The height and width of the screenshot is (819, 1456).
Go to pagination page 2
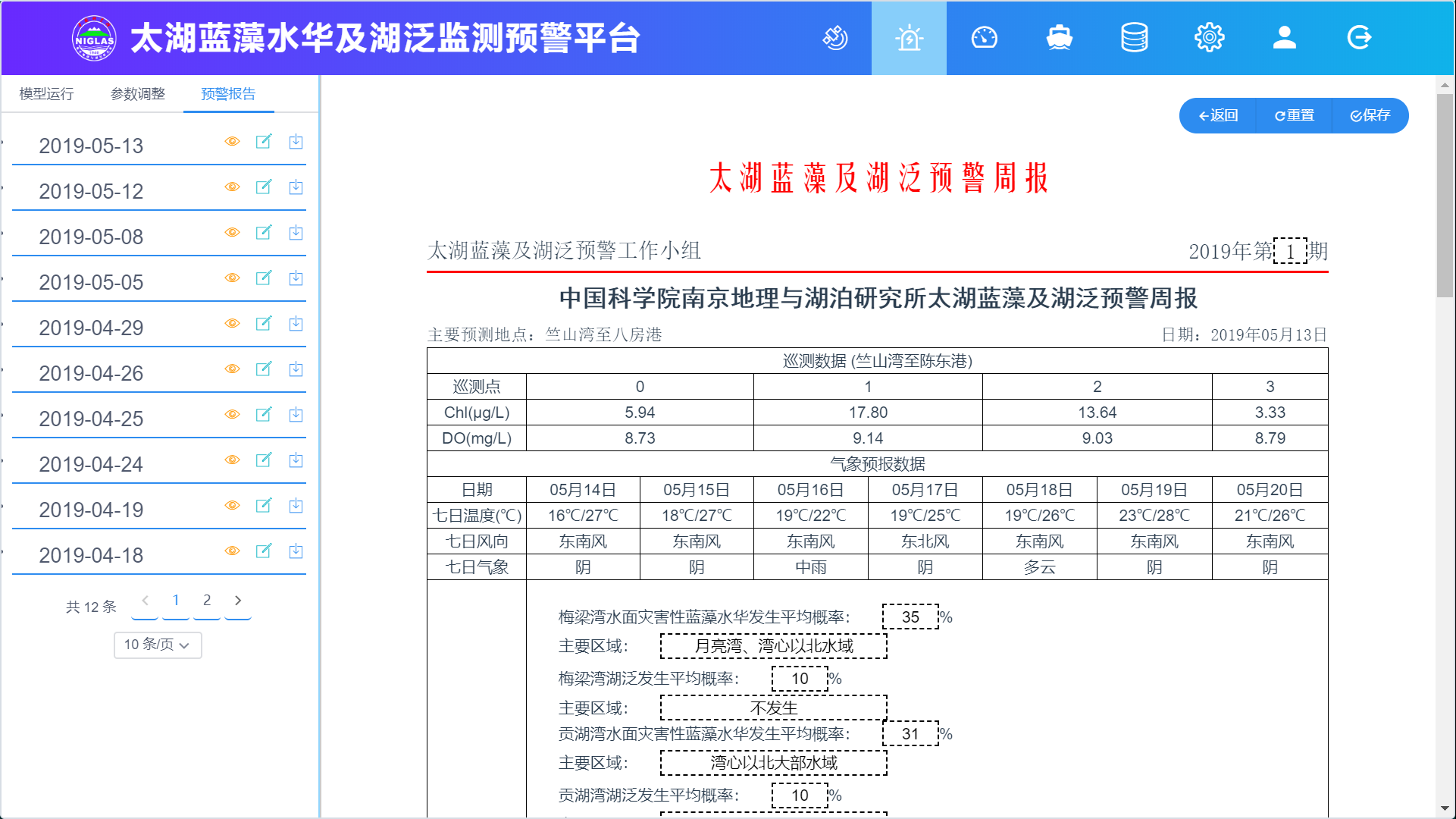(207, 601)
